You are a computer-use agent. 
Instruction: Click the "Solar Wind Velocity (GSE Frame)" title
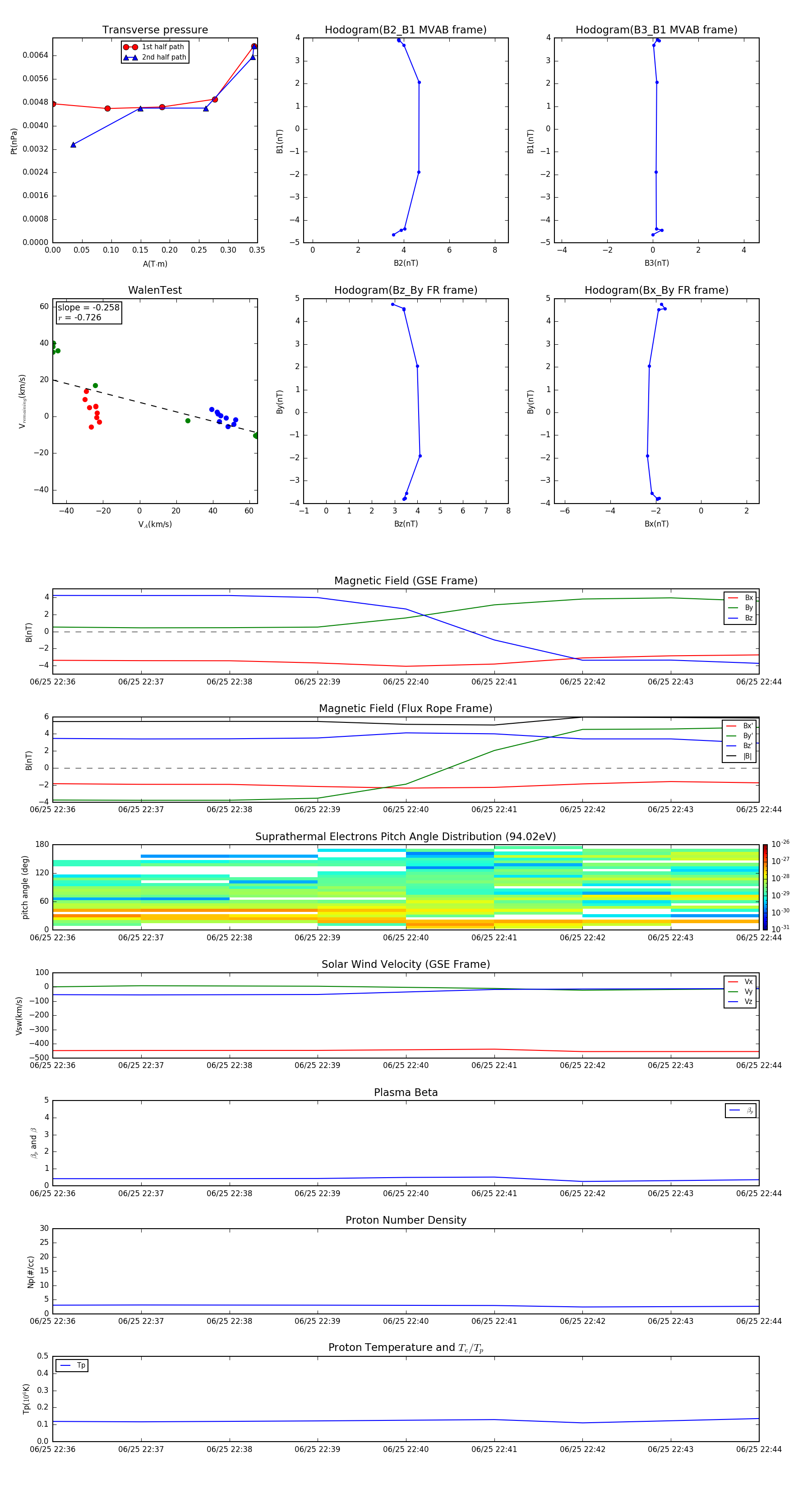(x=406, y=965)
